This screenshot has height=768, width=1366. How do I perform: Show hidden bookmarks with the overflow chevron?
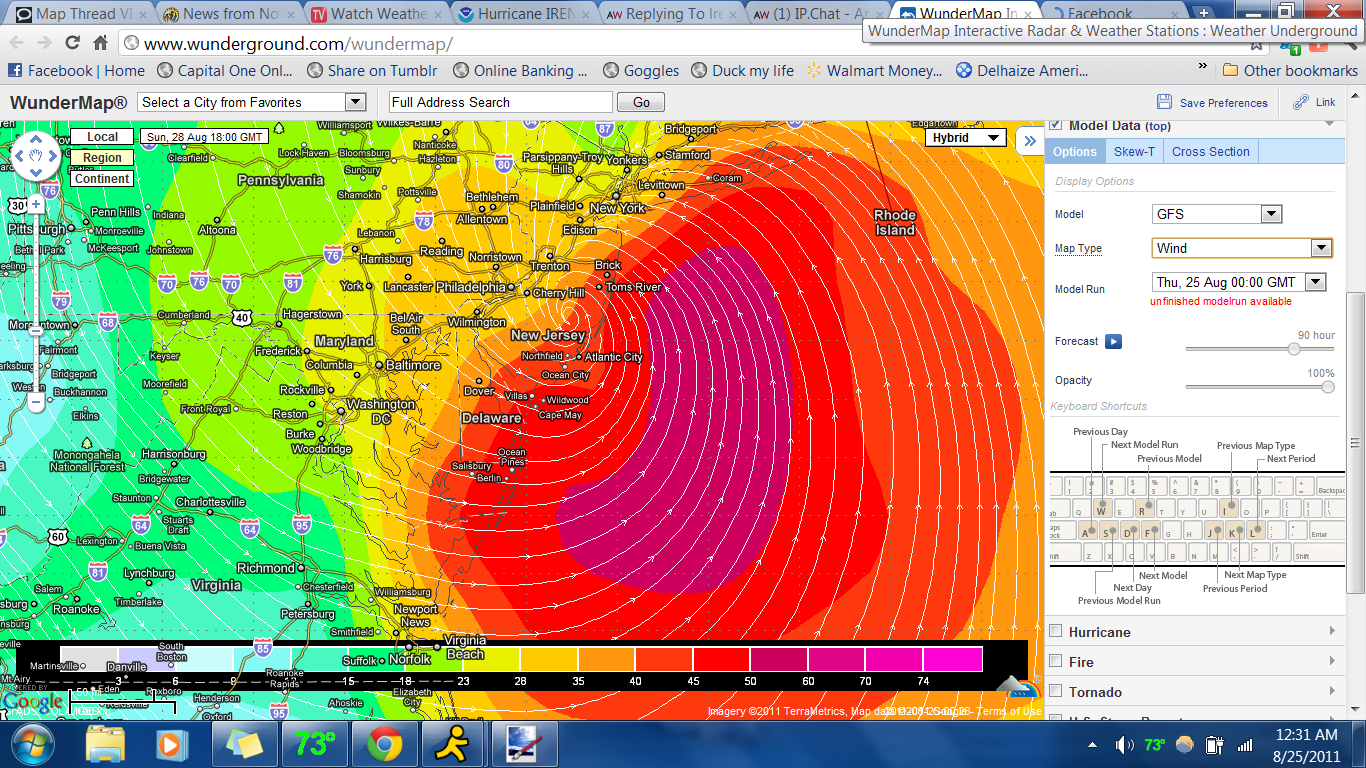tap(1203, 66)
